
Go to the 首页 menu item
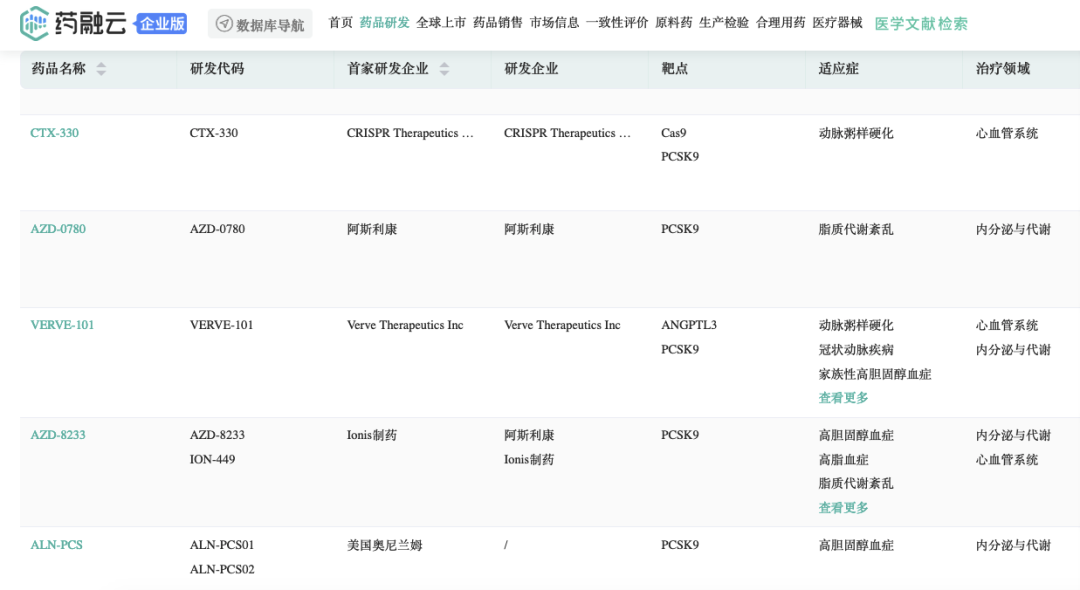341,23
